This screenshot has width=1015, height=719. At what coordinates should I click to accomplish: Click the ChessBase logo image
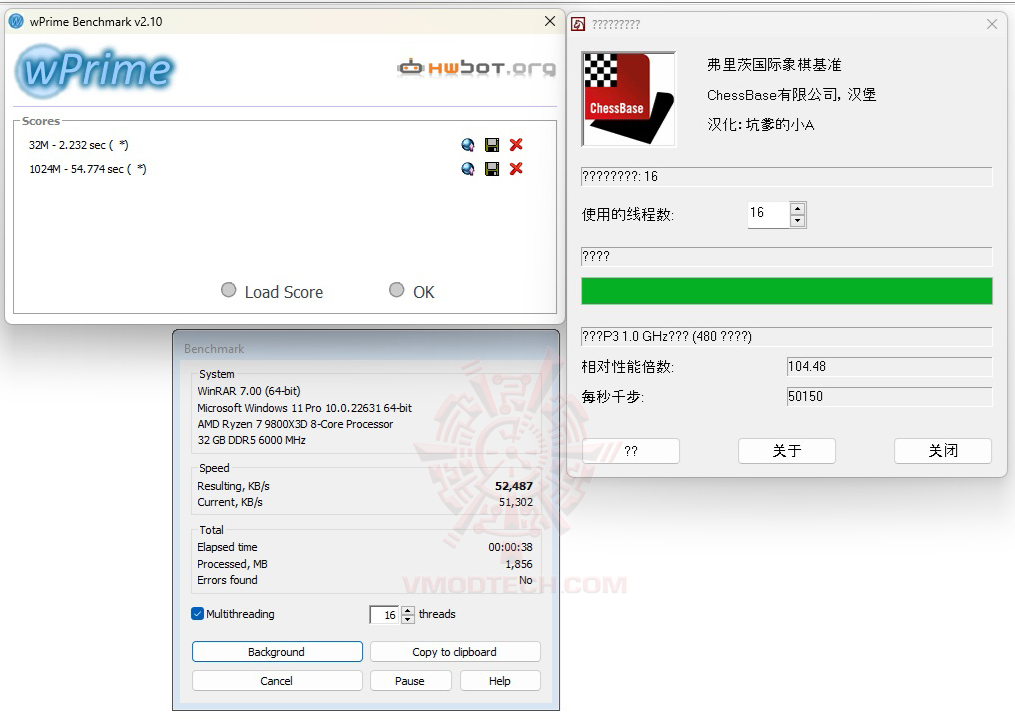pyautogui.click(x=629, y=99)
